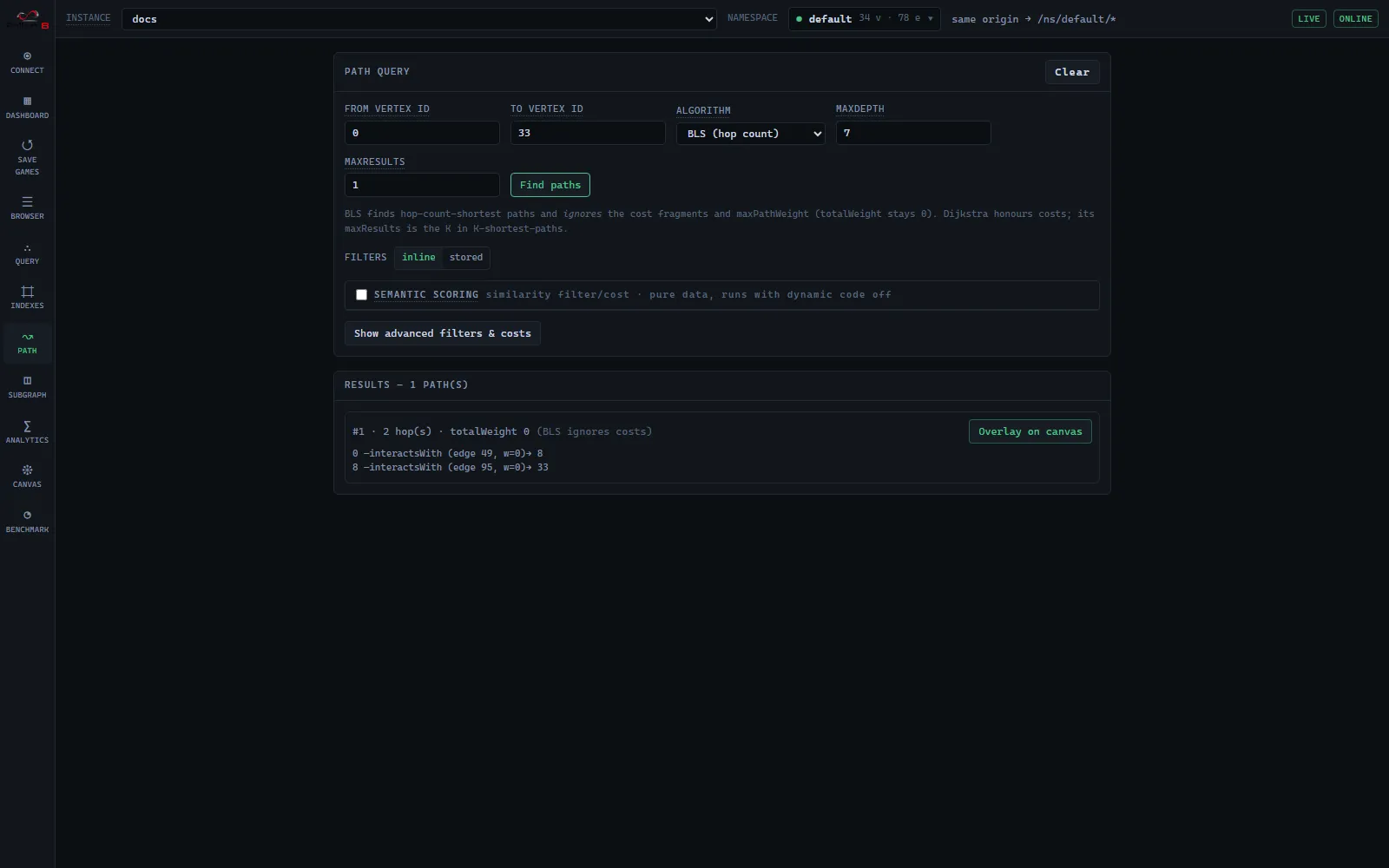Open the Instance docs dropdown
The height and width of the screenshot is (868, 1389).
[x=419, y=19]
